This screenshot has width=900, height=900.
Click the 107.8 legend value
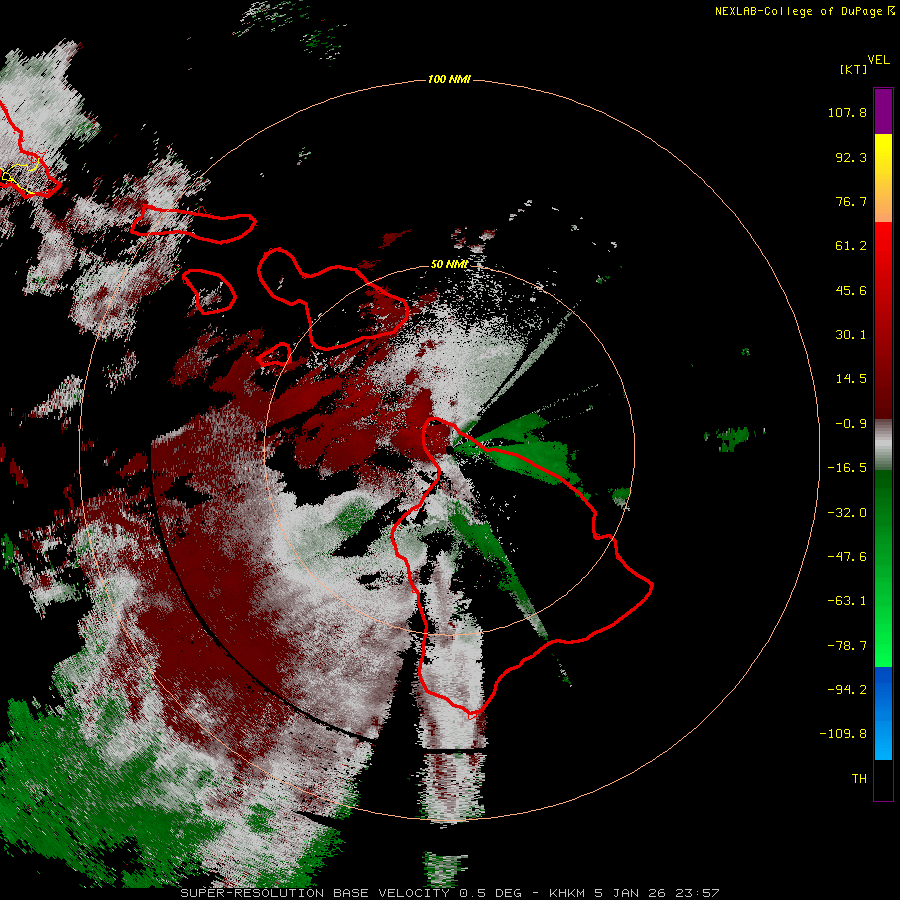coord(847,112)
